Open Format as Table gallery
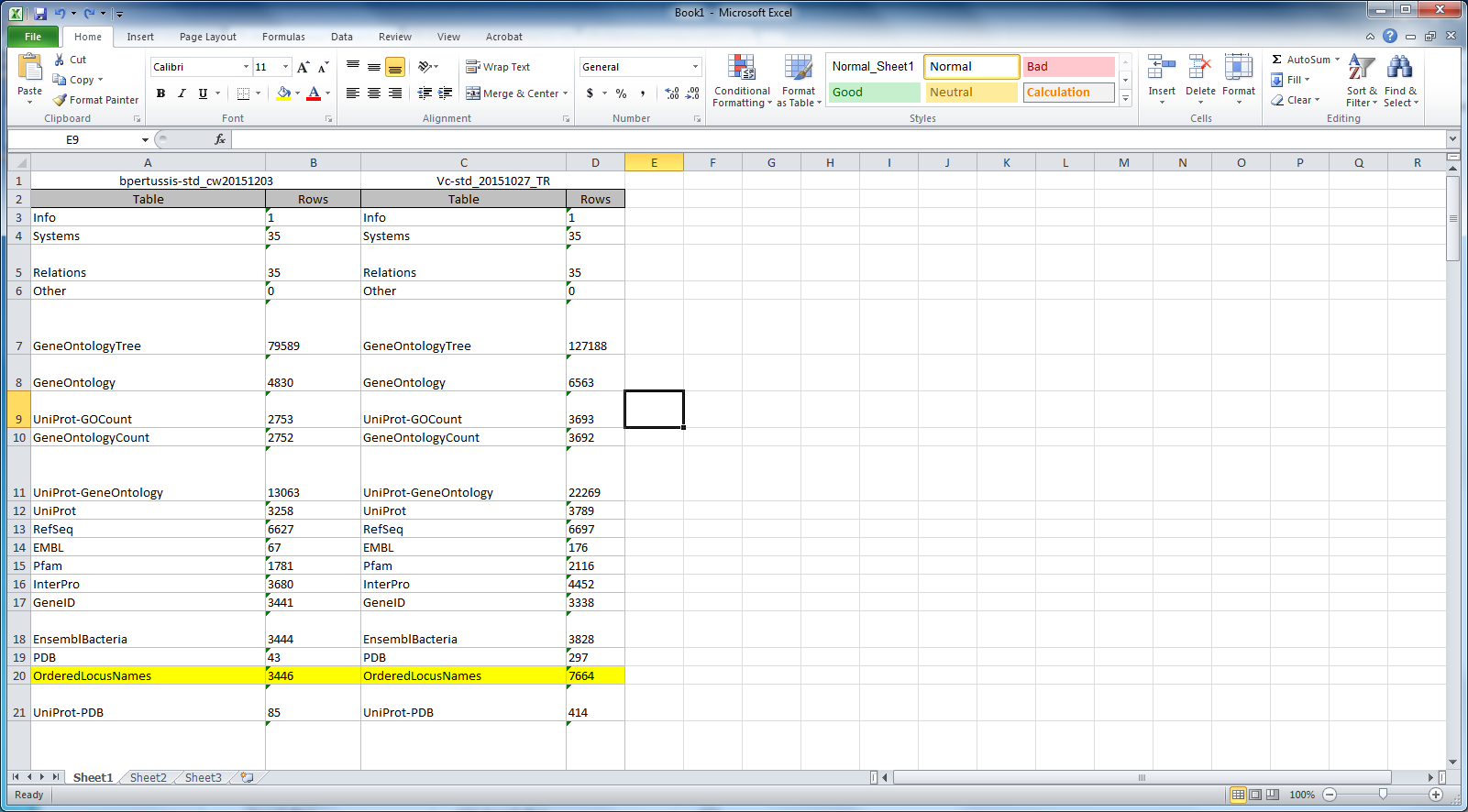Viewport: 1468px width, 812px height. [x=799, y=81]
